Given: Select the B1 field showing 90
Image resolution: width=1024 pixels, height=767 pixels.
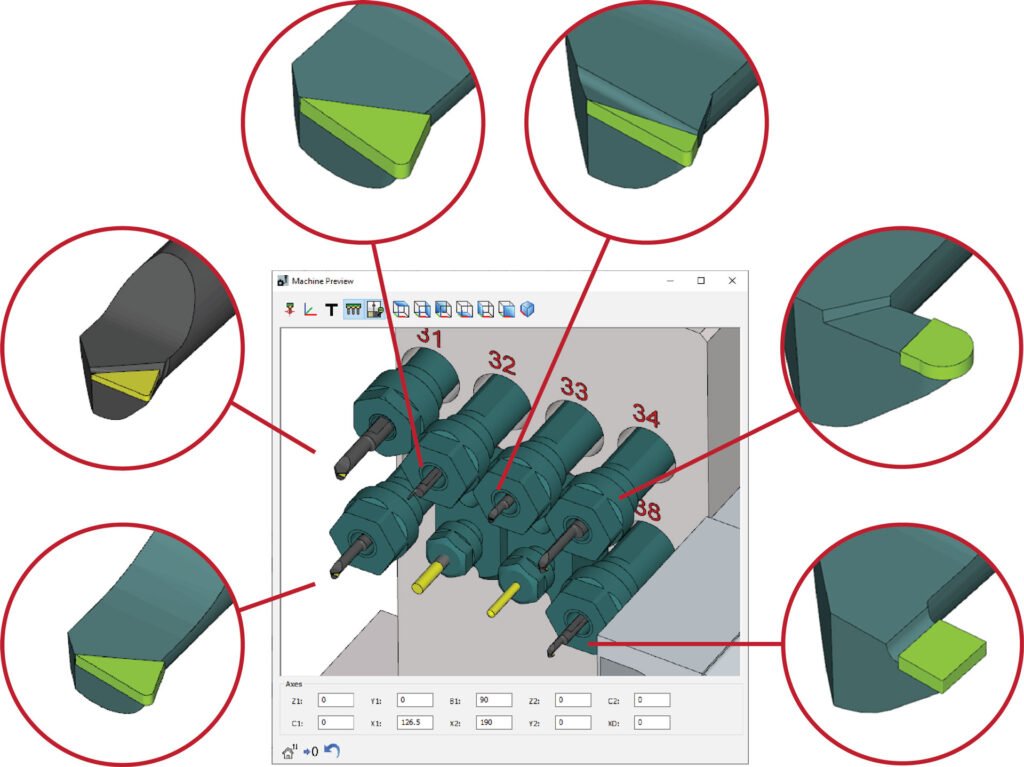Looking at the screenshot, I should [x=493, y=700].
